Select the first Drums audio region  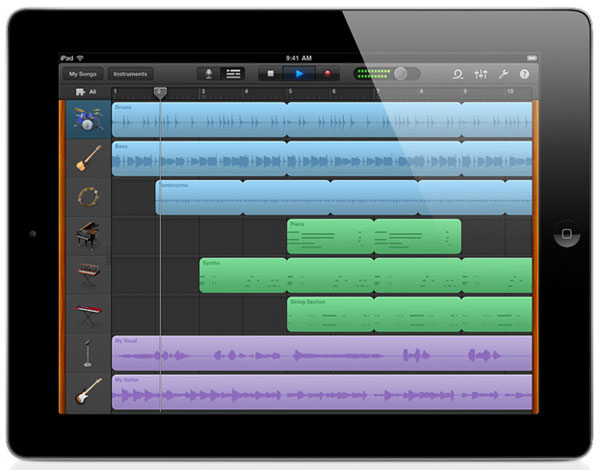[199, 119]
